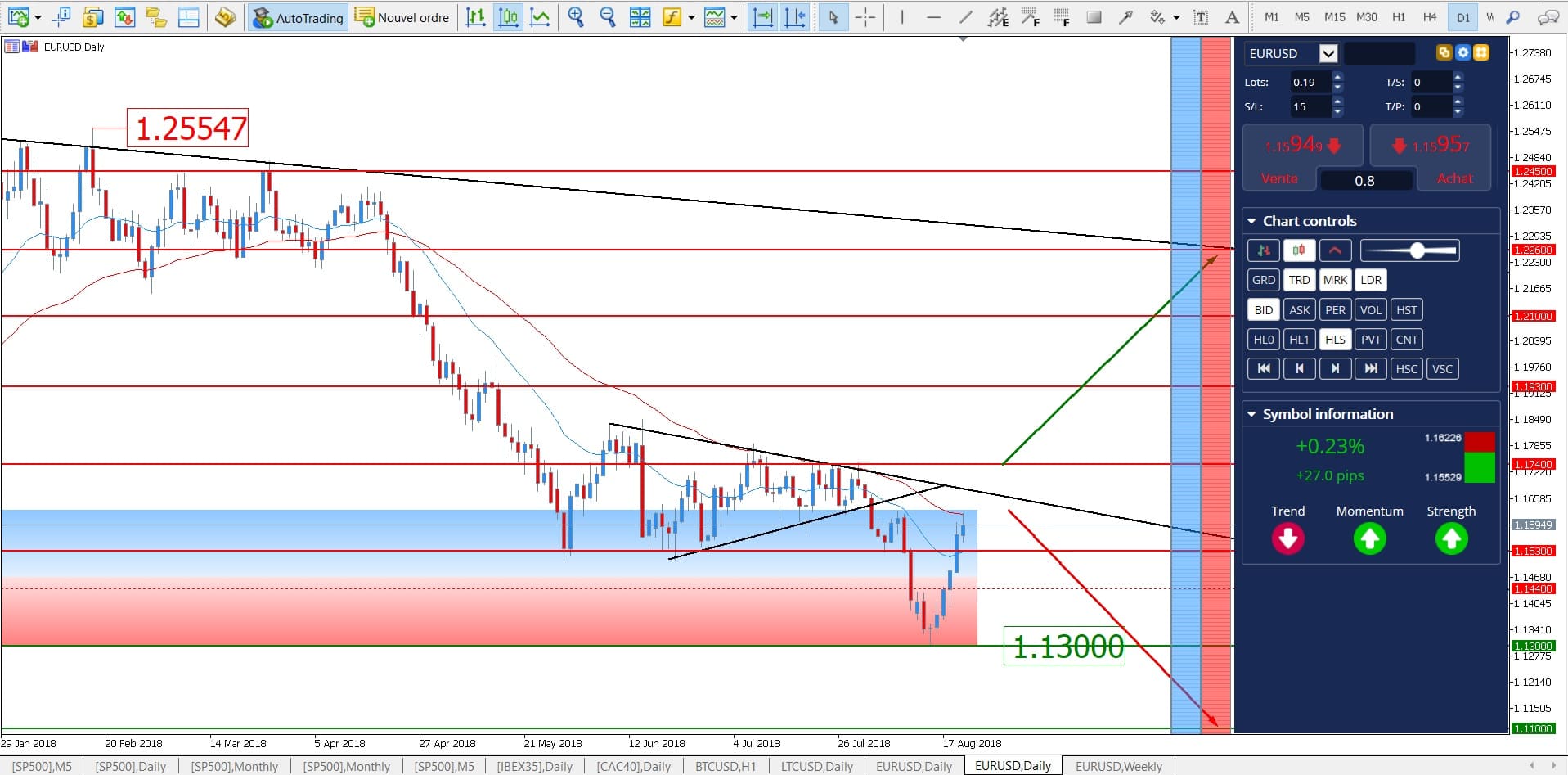
Task: Toggle the GRD grid button
Action: [x=1263, y=280]
